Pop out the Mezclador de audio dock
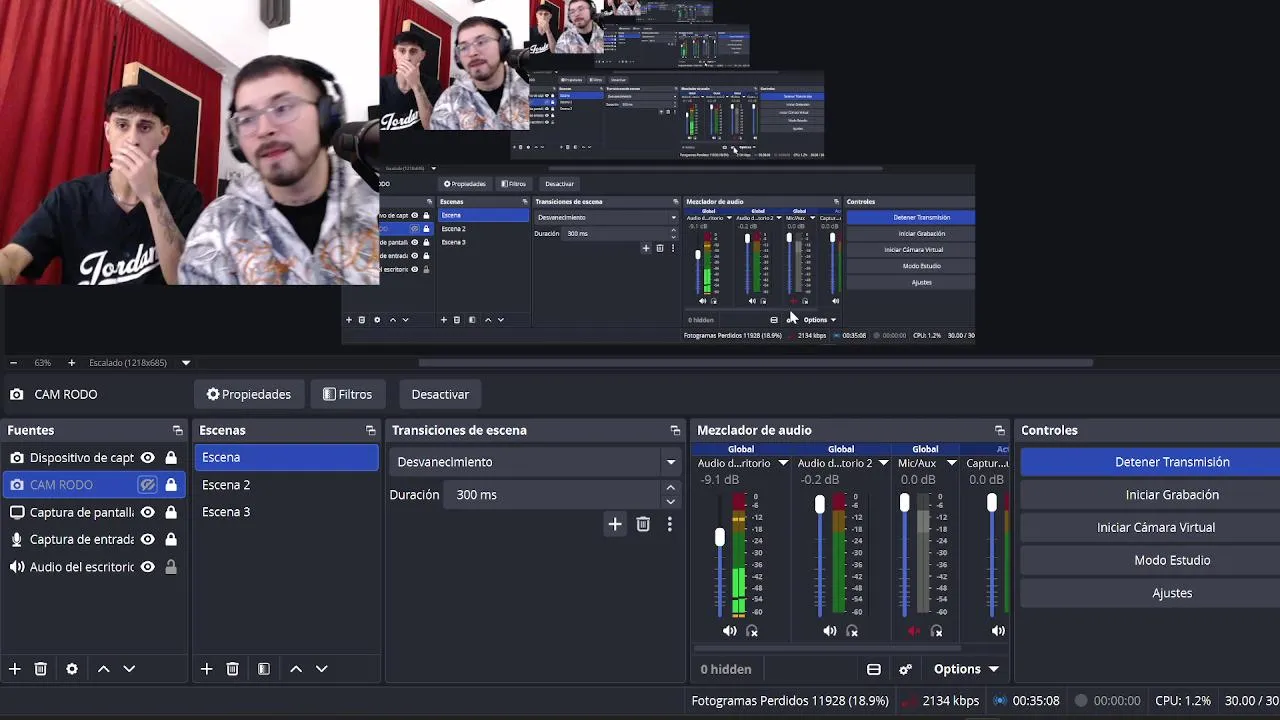Viewport: 1280px width, 720px height. point(1000,431)
